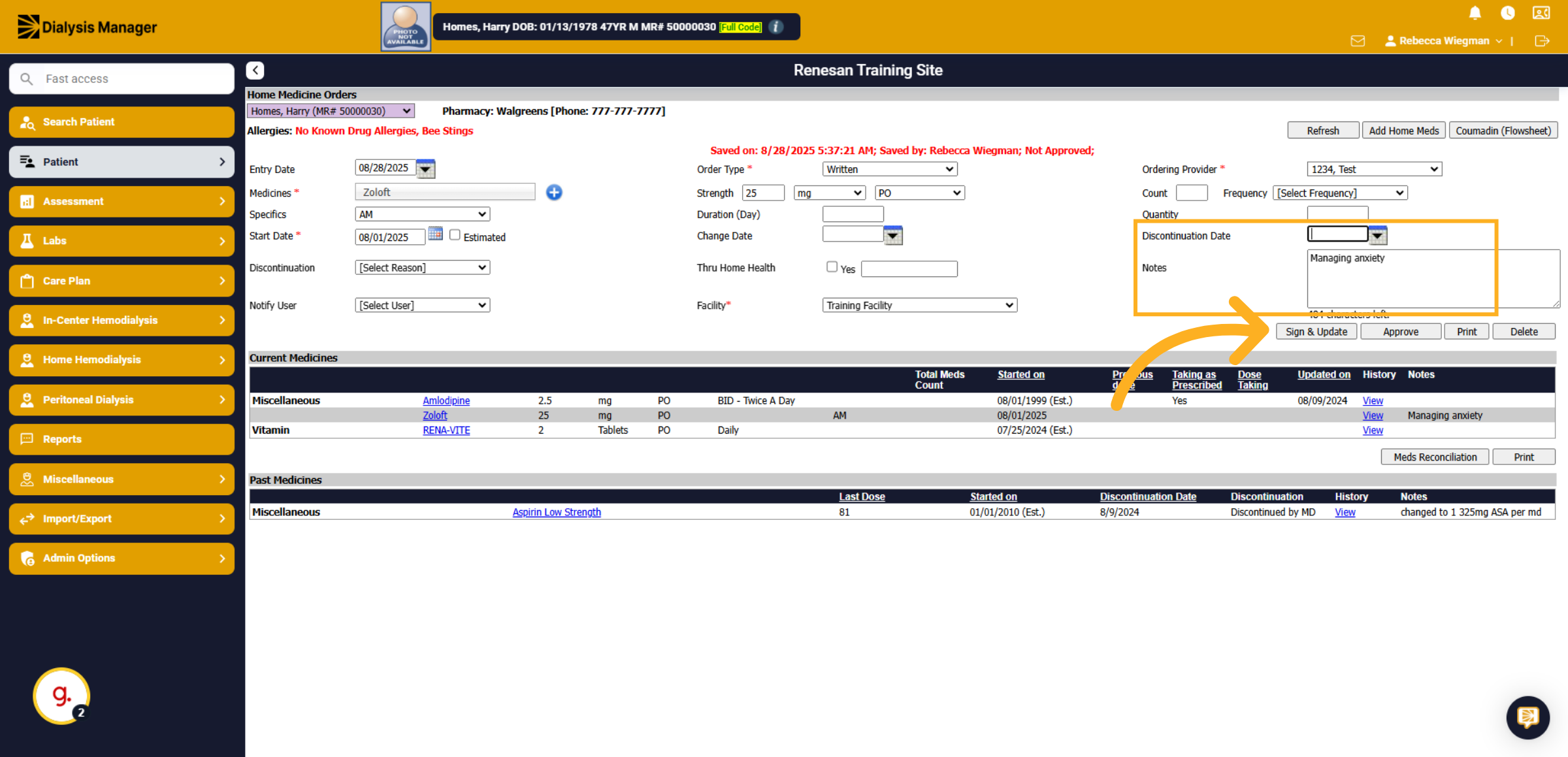Open the Order Type dropdown
The image size is (1568, 757).
point(890,169)
